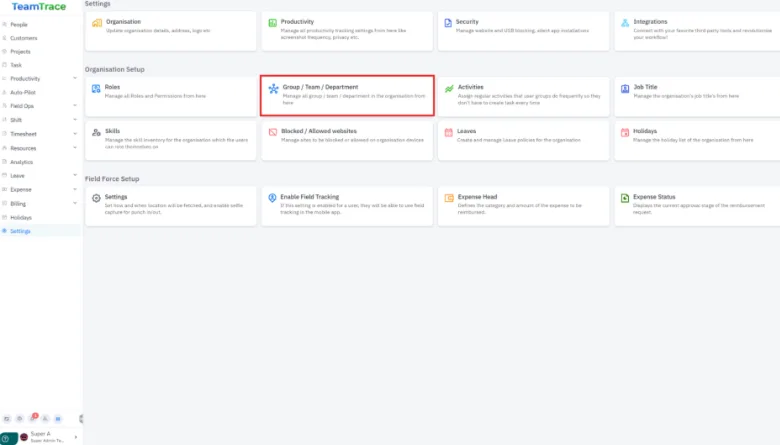Expand the Super A user profile arrow
This screenshot has height=445, width=780.
[75, 437]
